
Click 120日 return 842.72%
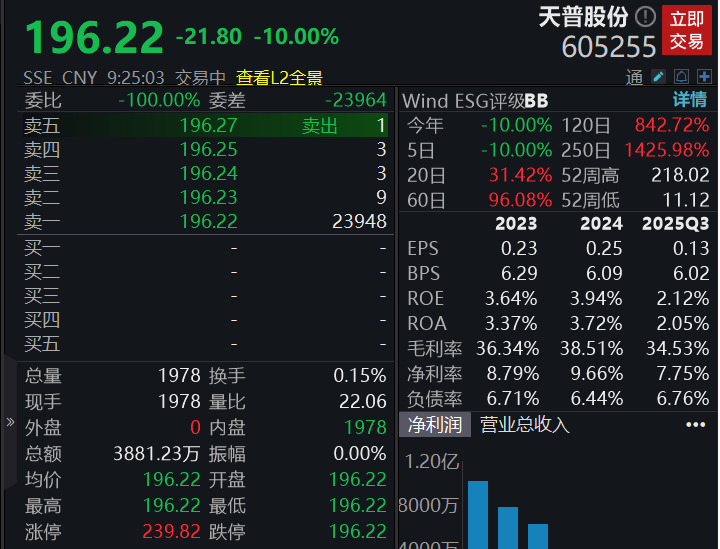[x=672, y=125]
